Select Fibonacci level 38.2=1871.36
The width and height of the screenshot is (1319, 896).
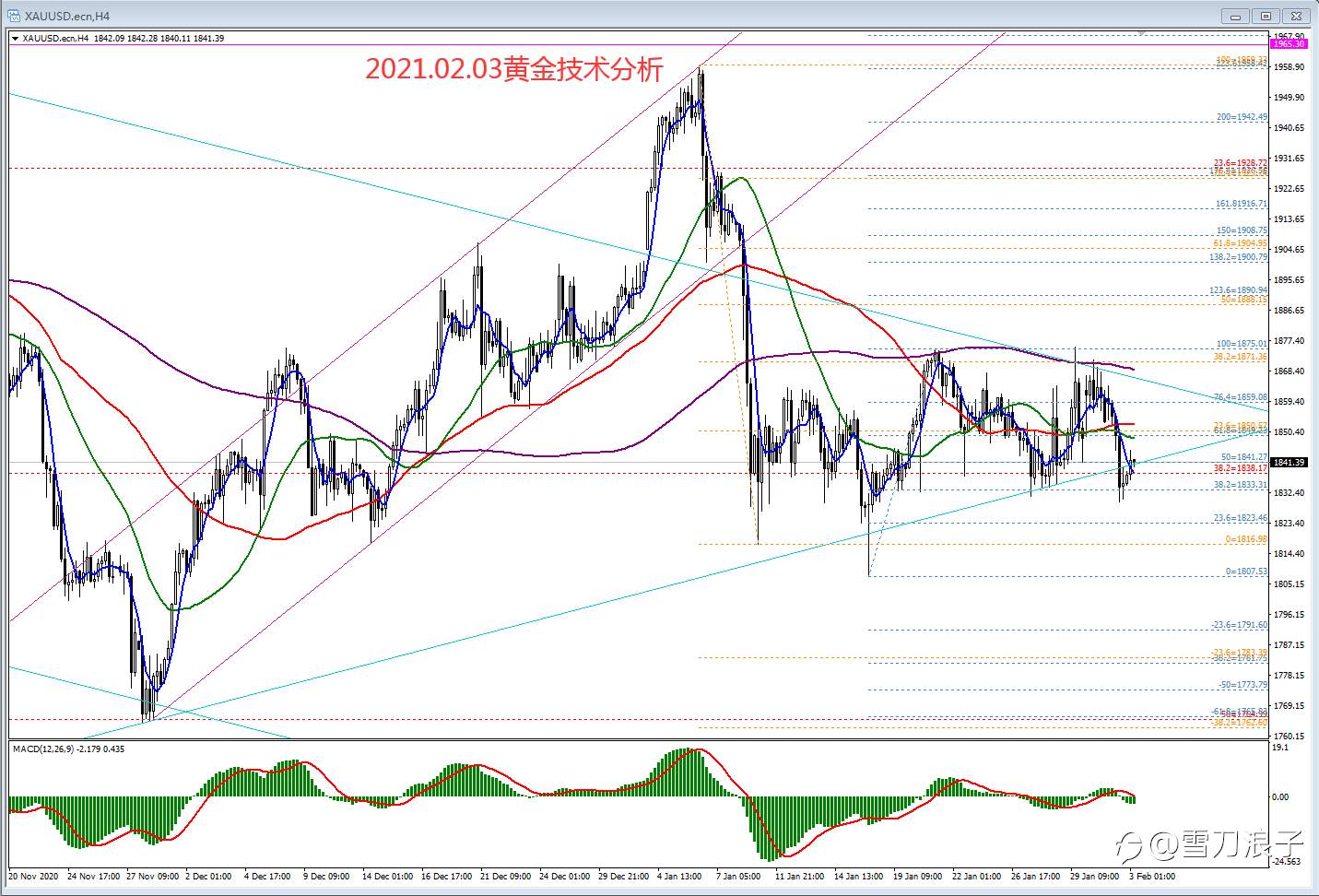pyautogui.click(x=1241, y=356)
